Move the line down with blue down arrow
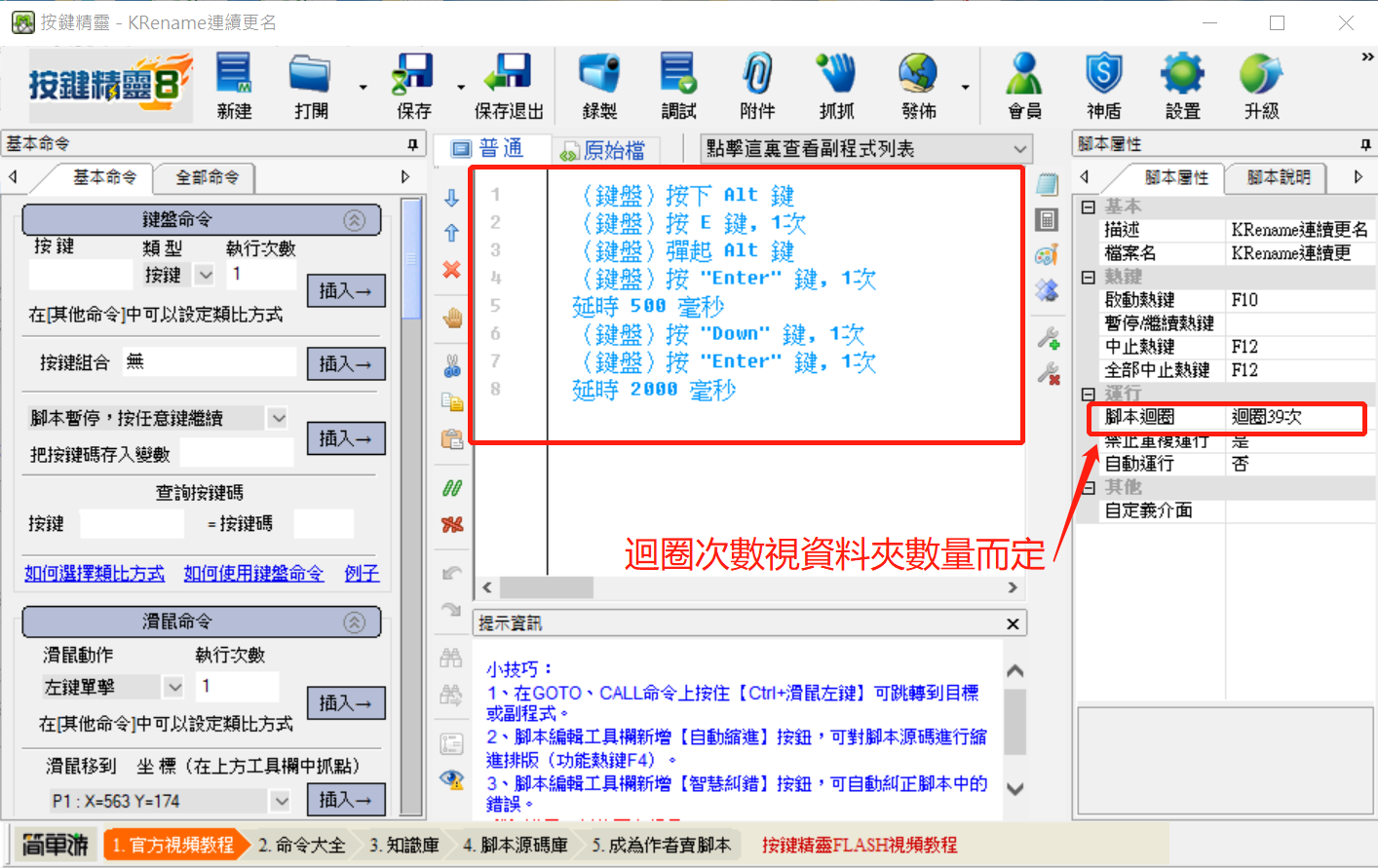1378x868 pixels. (451, 198)
